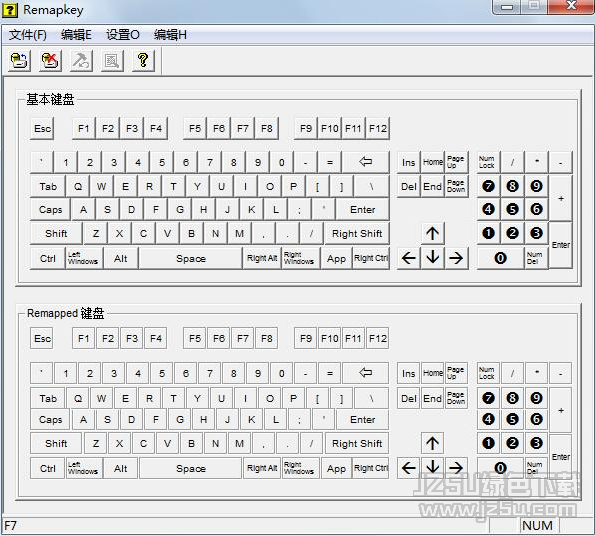Click F10 key in Remapped keyboard

[x=329, y=338]
